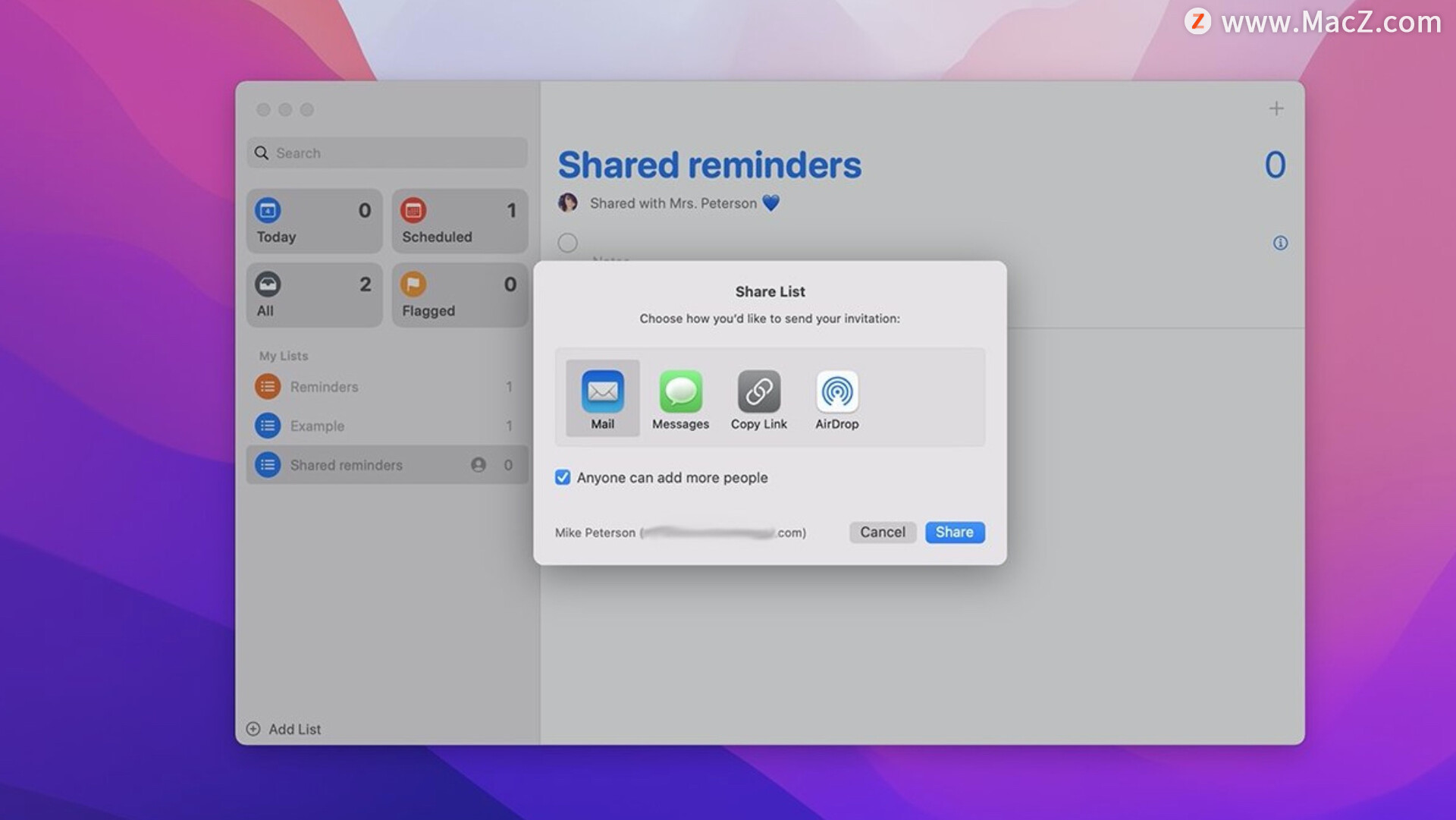Click Search bar in sidebar
Image resolution: width=1456 pixels, height=820 pixels.
click(x=387, y=152)
